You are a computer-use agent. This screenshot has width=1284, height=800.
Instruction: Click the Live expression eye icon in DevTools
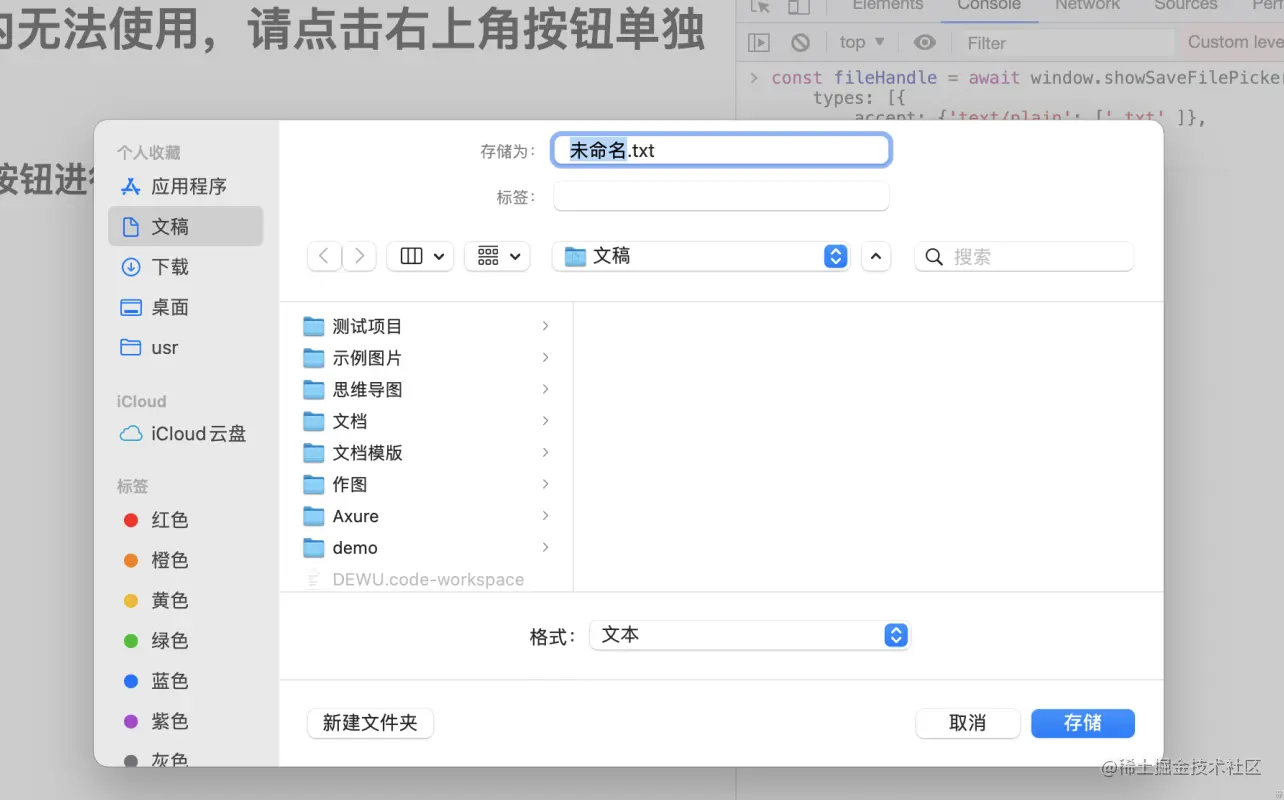[x=923, y=42]
